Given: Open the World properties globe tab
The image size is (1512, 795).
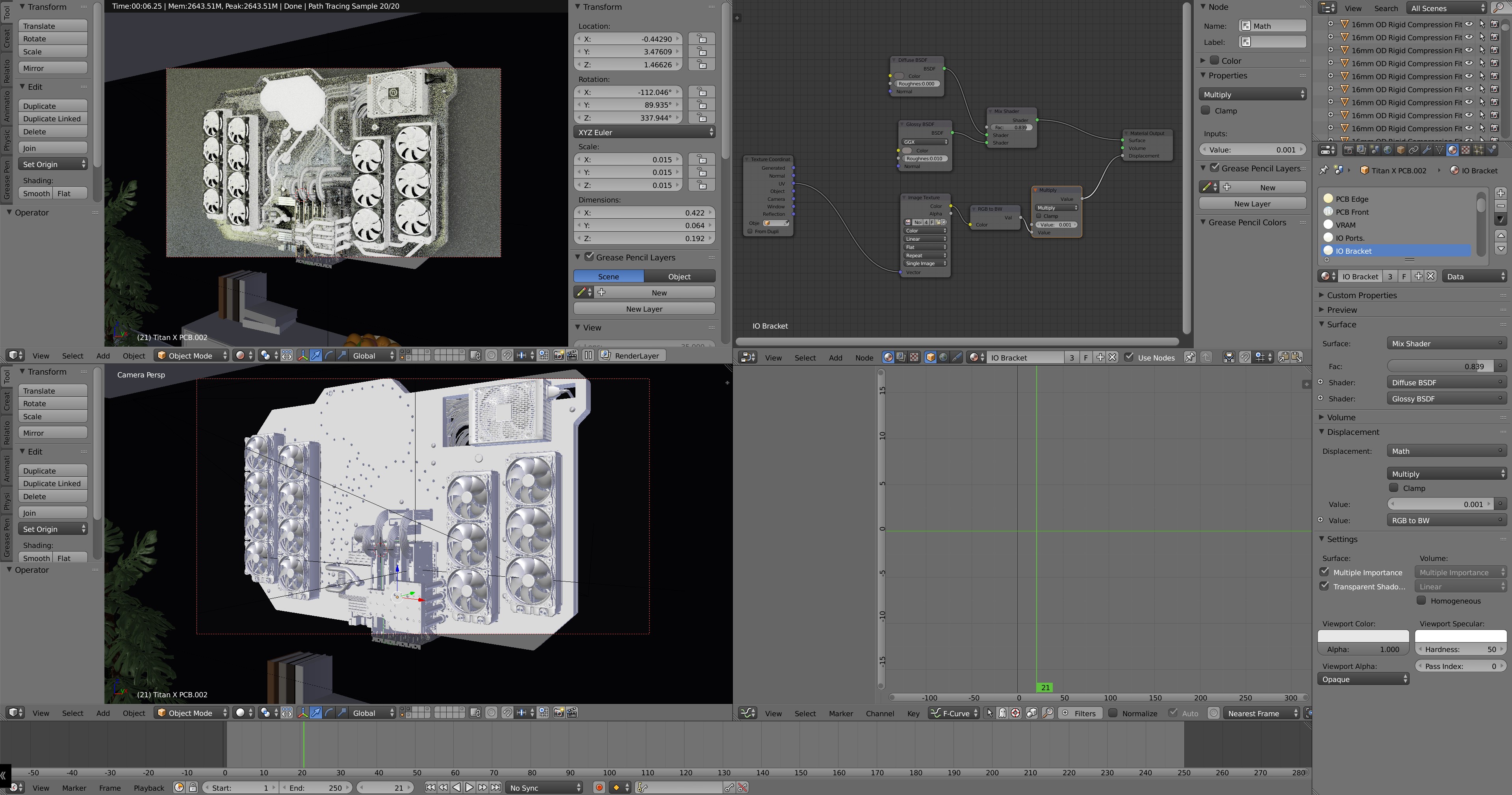Looking at the screenshot, I should (1388, 150).
